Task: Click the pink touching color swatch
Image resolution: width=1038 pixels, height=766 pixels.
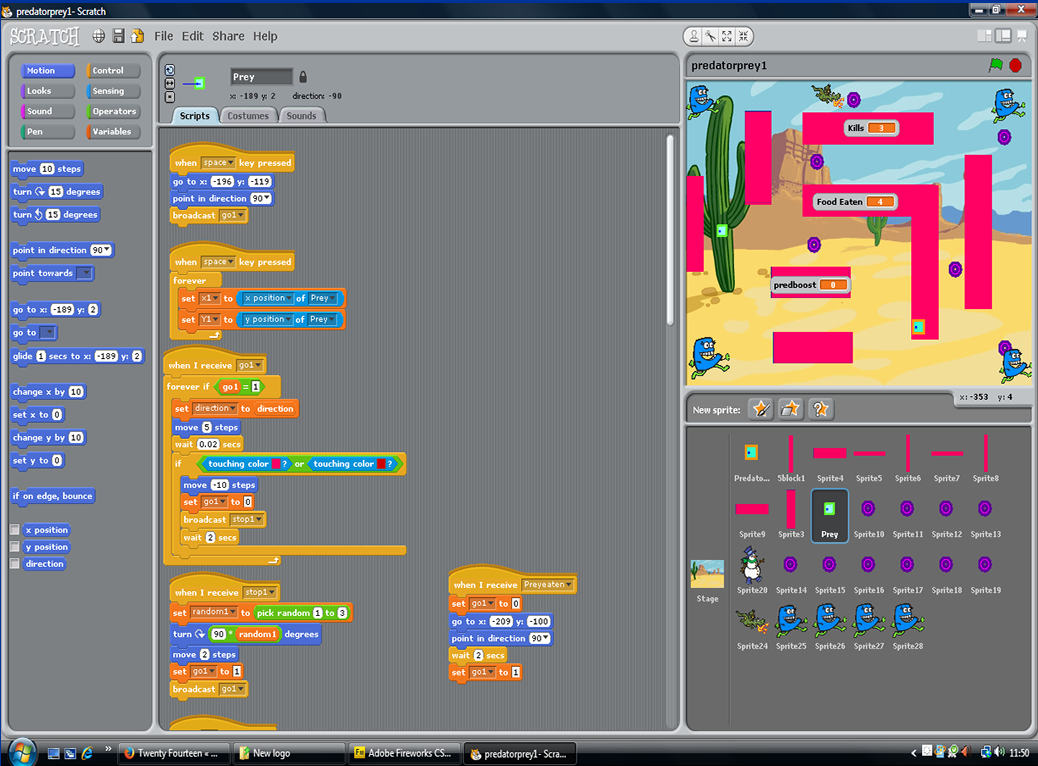Action: (x=276, y=464)
